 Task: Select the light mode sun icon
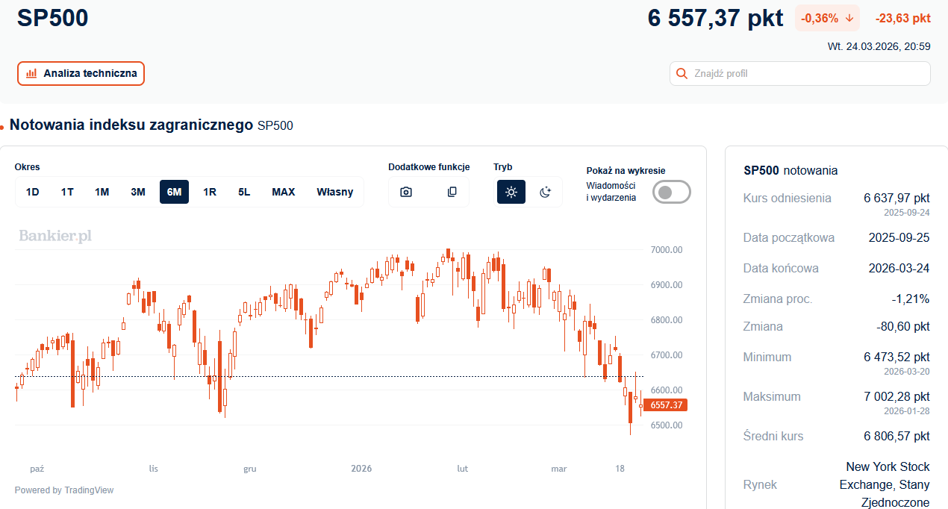pyautogui.click(x=511, y=192)
